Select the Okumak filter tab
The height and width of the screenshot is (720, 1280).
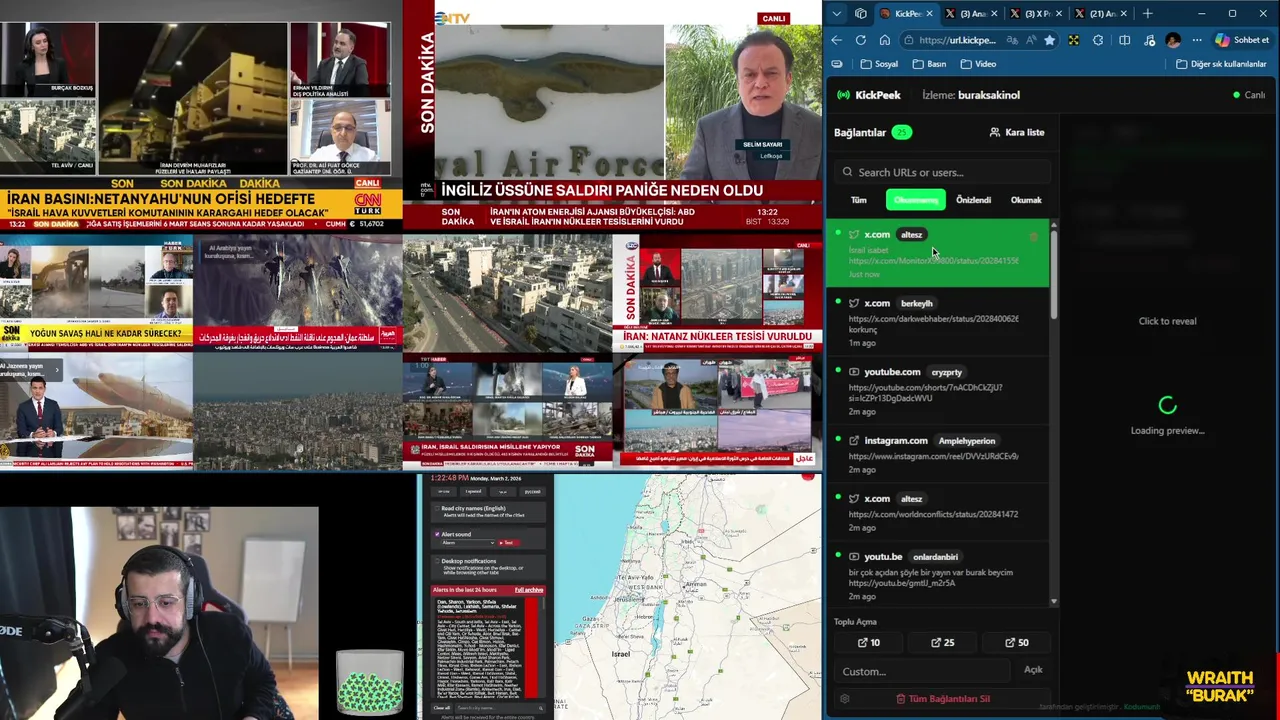[x=1026, y=200]
